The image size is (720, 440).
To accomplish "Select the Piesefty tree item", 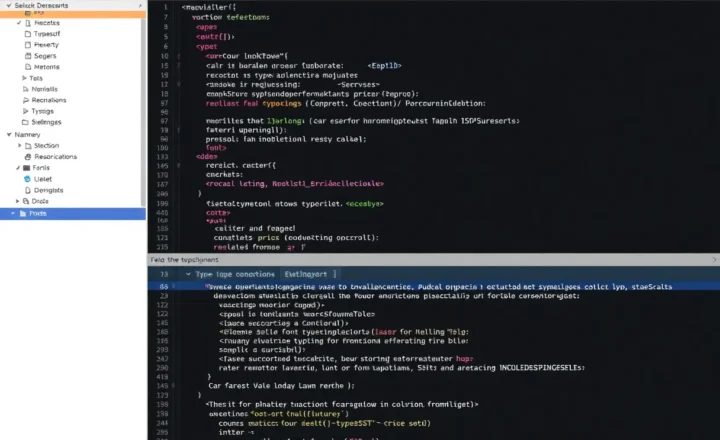I will click(46, 45).
